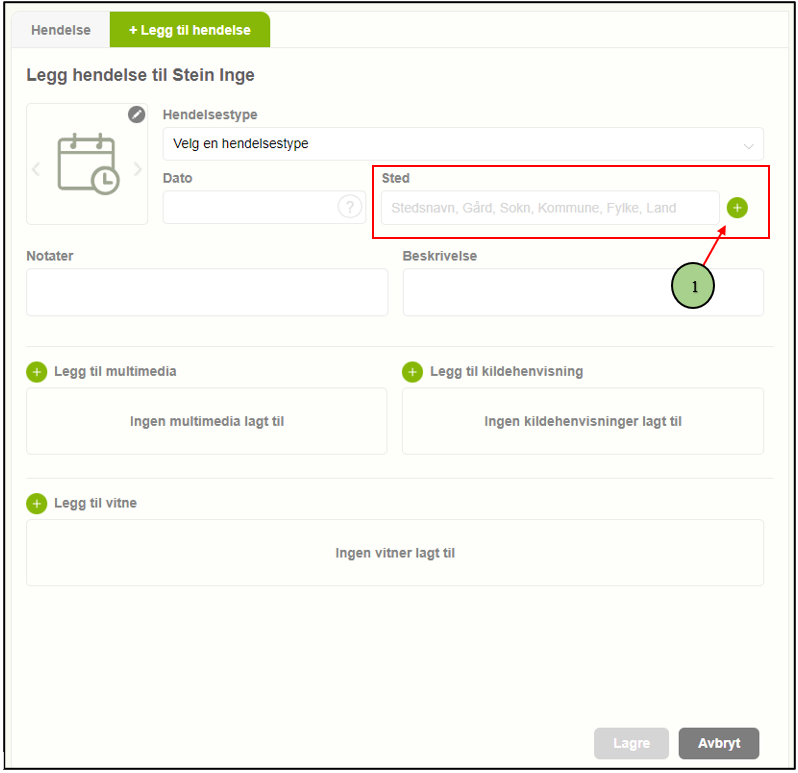Click the Legg til multimedia label
Viewport: 798px width, 773px height.
point(115,372)
